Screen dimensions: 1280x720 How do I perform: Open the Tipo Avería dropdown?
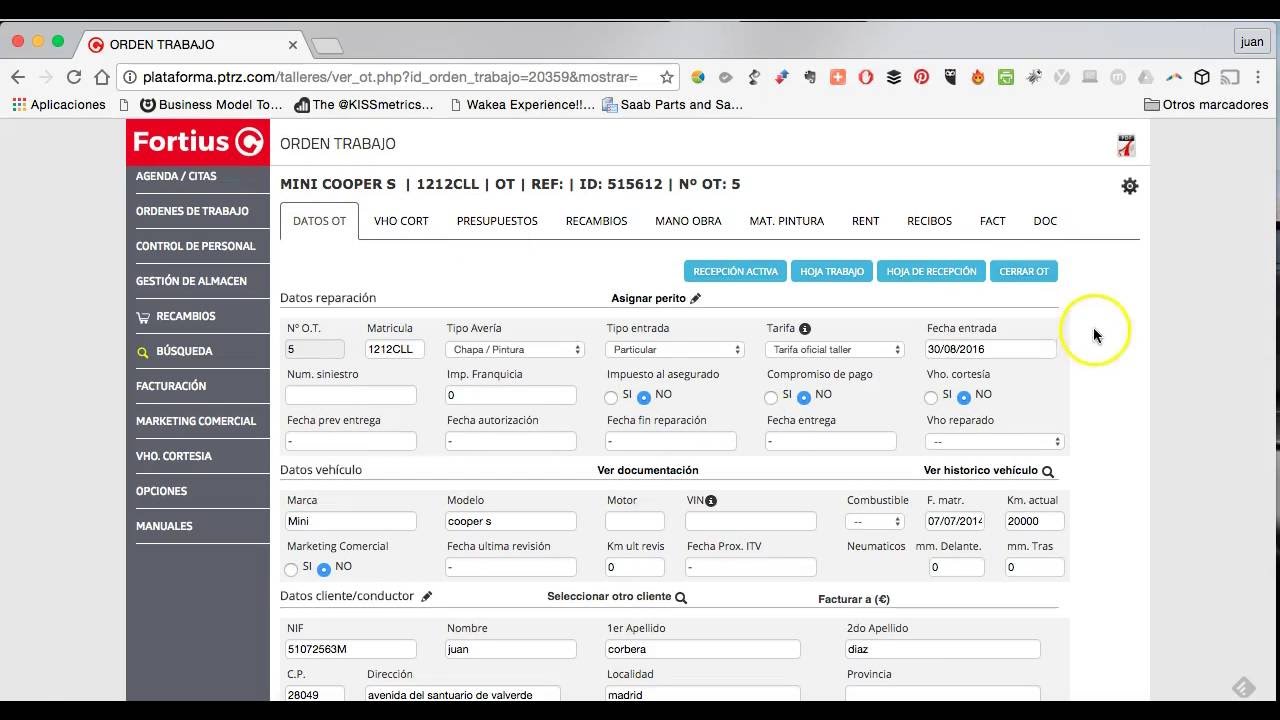[x=515, y=349]
